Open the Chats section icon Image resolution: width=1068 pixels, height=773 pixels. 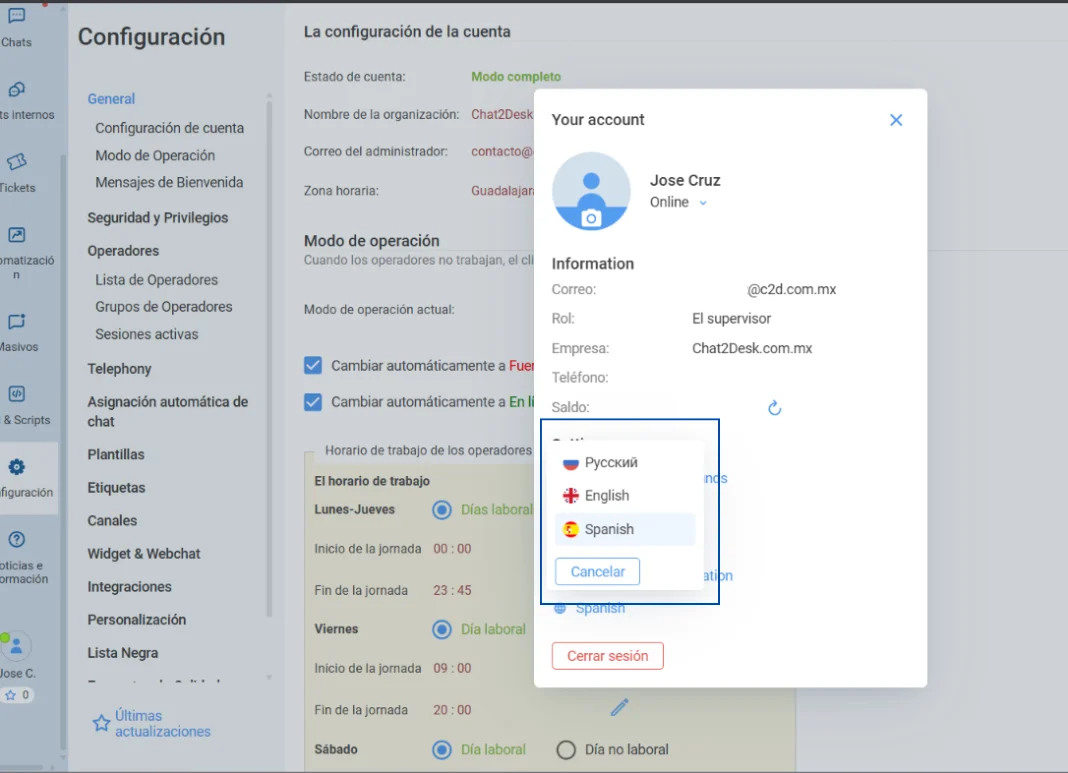point(16,16)
